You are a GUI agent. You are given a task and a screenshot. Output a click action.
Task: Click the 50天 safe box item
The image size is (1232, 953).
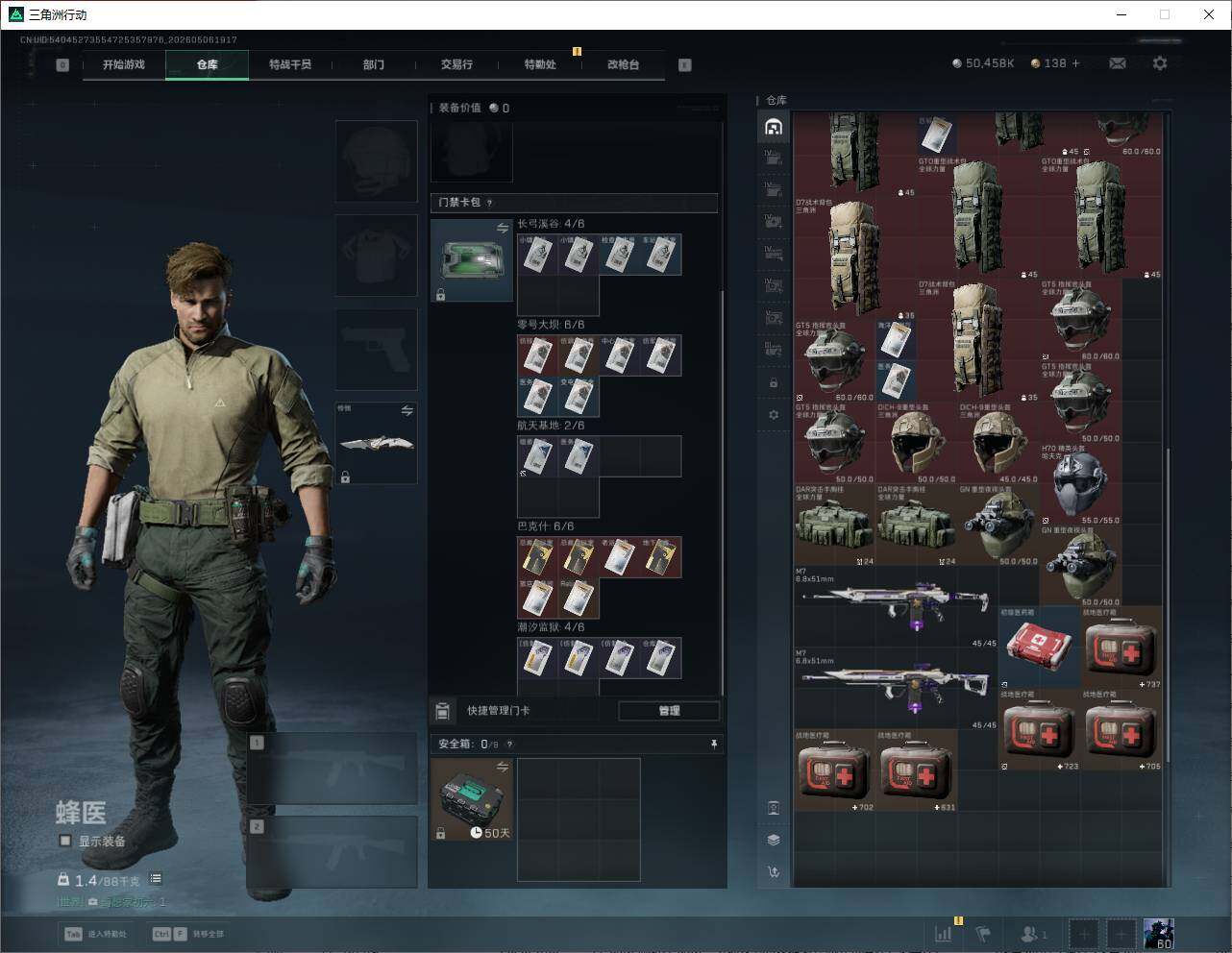click(x=472, y=799)
